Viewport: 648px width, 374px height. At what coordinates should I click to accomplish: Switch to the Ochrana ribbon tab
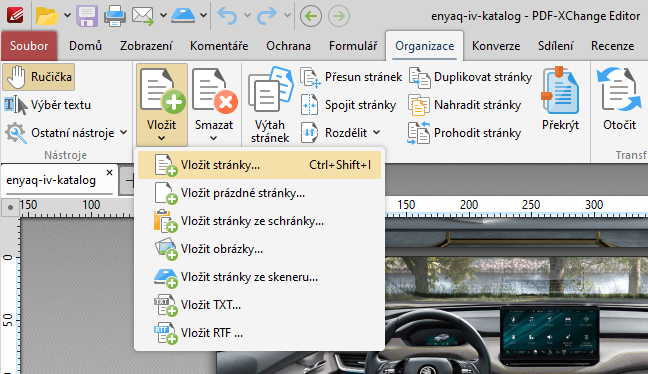click(x=288, y=45)
